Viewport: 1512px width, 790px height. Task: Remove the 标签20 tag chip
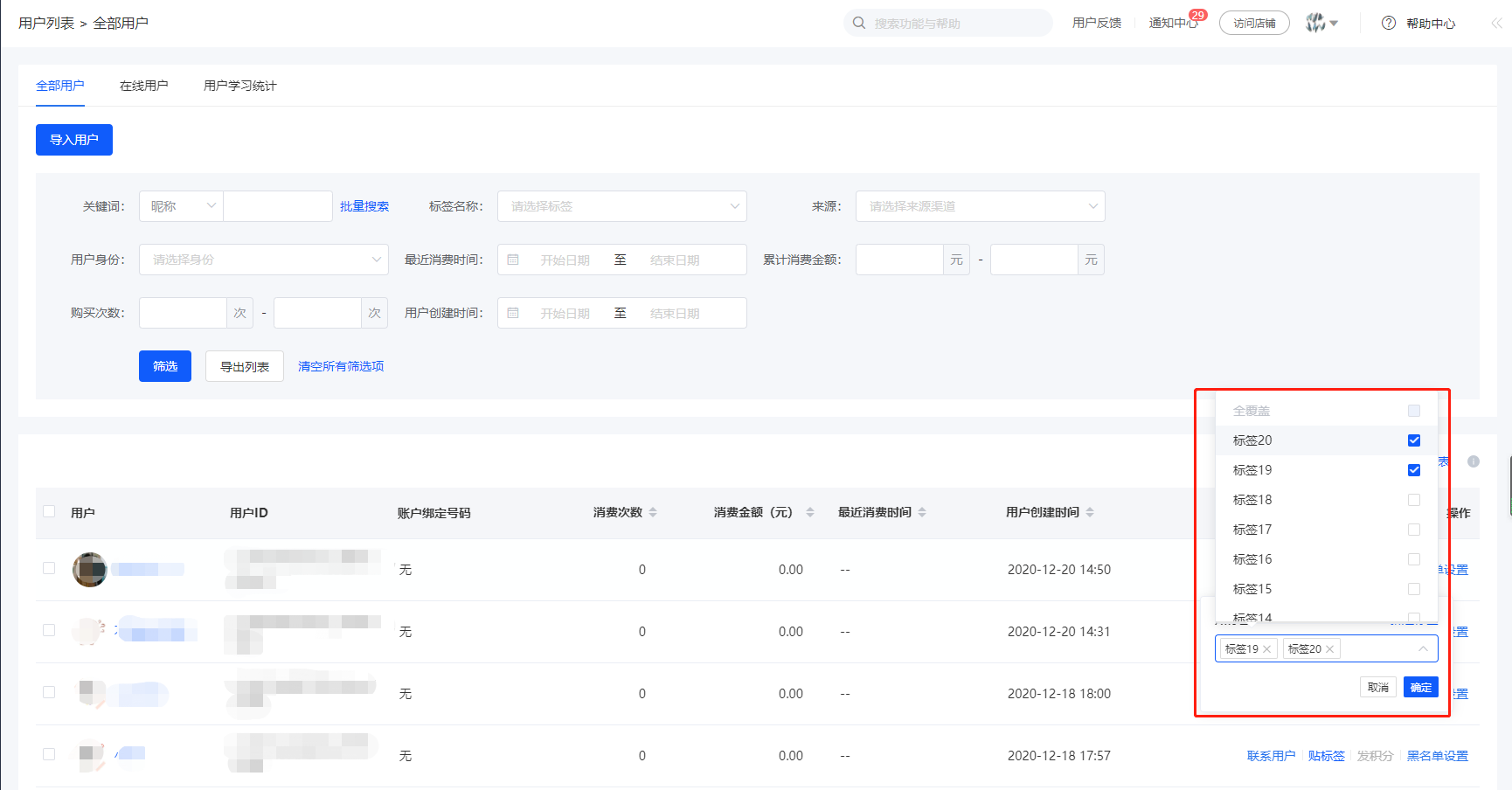(x=1329, y=648)
